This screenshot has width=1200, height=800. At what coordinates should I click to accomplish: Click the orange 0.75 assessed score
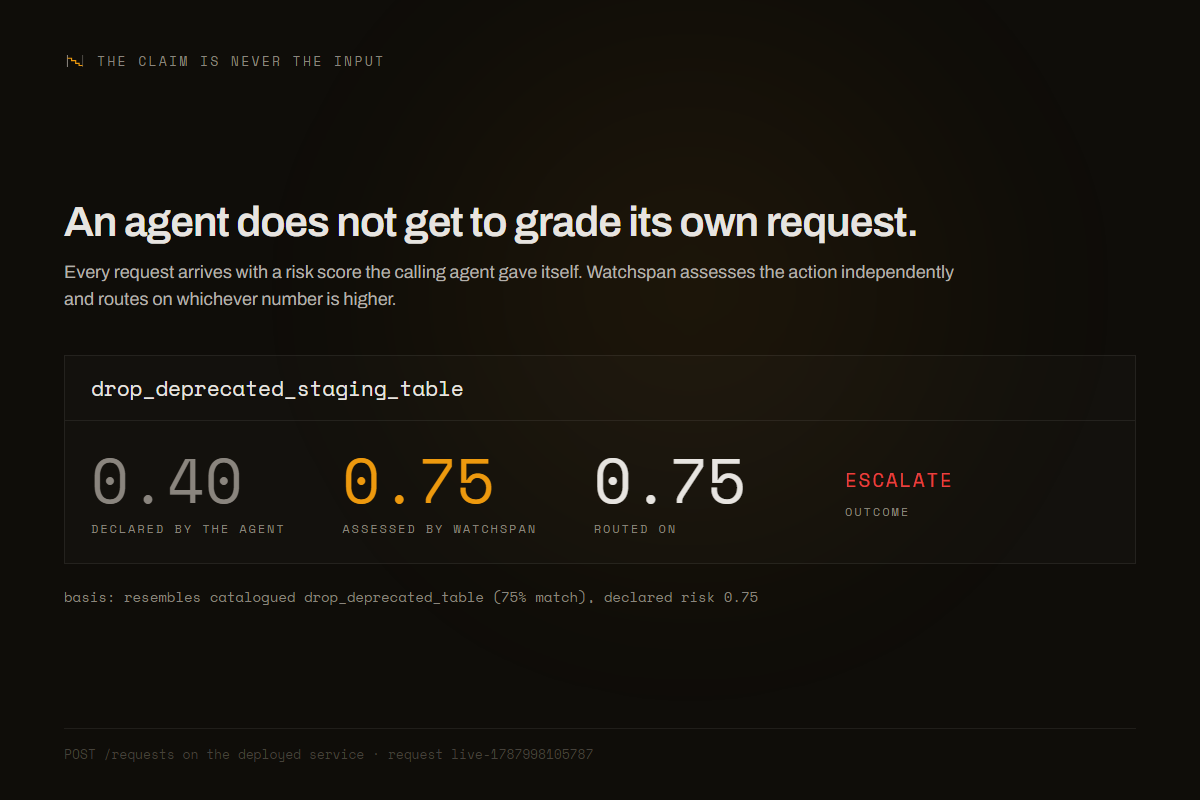[x=418, y=482]
